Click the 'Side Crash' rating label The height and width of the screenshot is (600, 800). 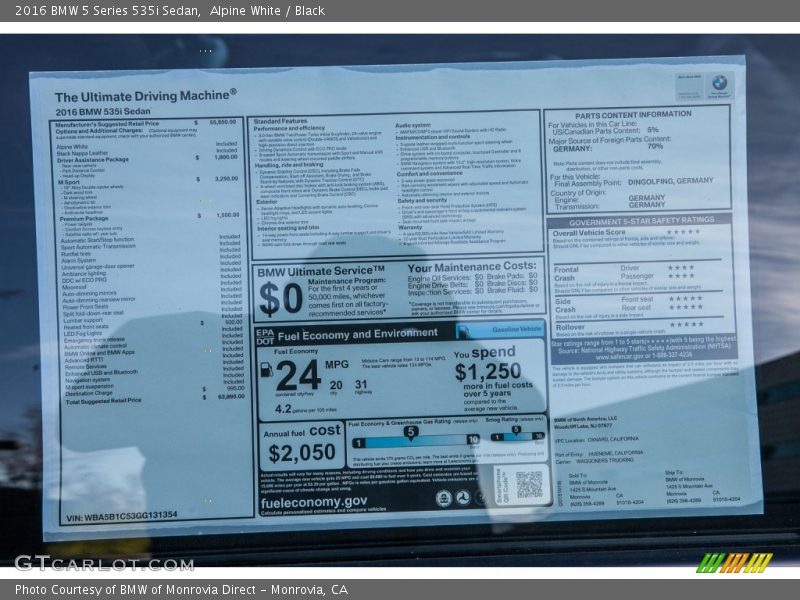(565, 305)
